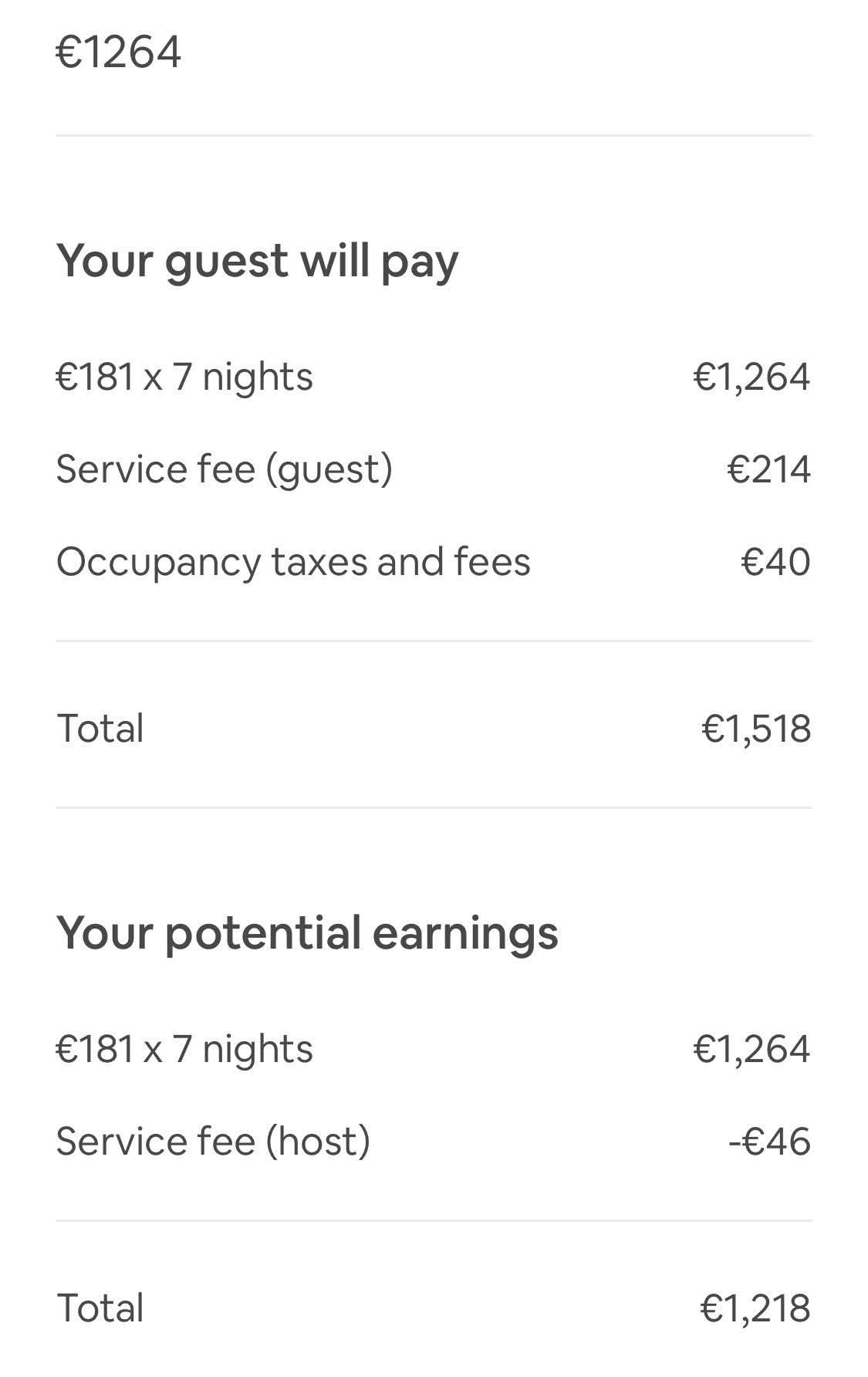Click divider line below the price field
Image resolution: width=868 pixels, height=1377 pixels.
coord(434,136)
